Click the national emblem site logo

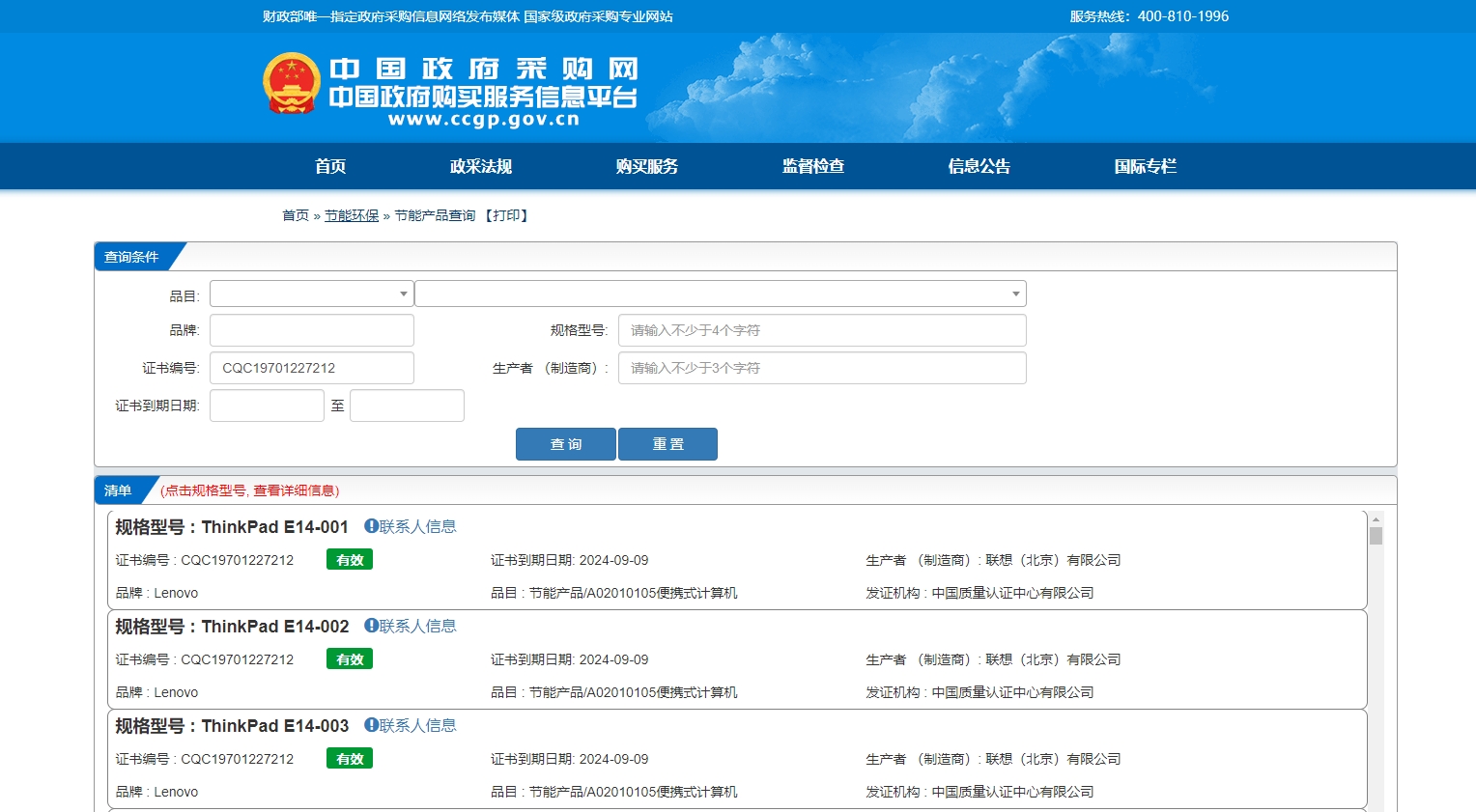[x=292, y=83]
